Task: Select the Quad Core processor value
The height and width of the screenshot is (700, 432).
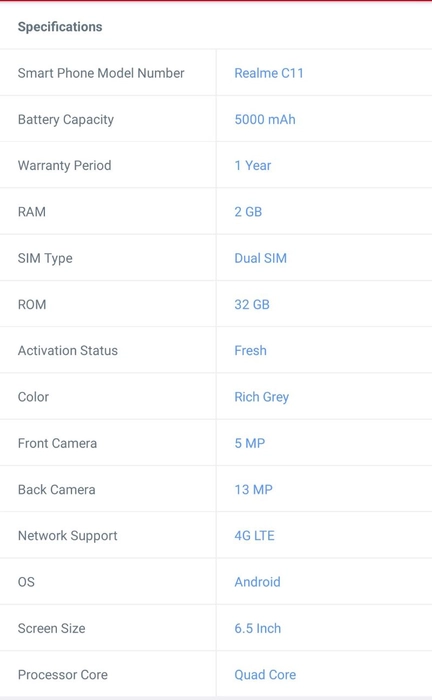Action: click(x=265, y=675)
